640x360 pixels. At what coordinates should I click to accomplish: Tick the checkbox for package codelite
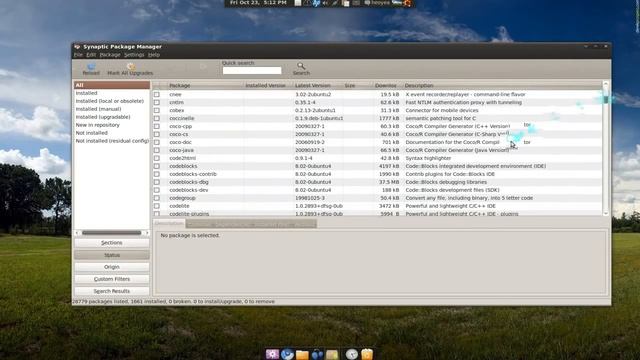(x=157, y=206)
